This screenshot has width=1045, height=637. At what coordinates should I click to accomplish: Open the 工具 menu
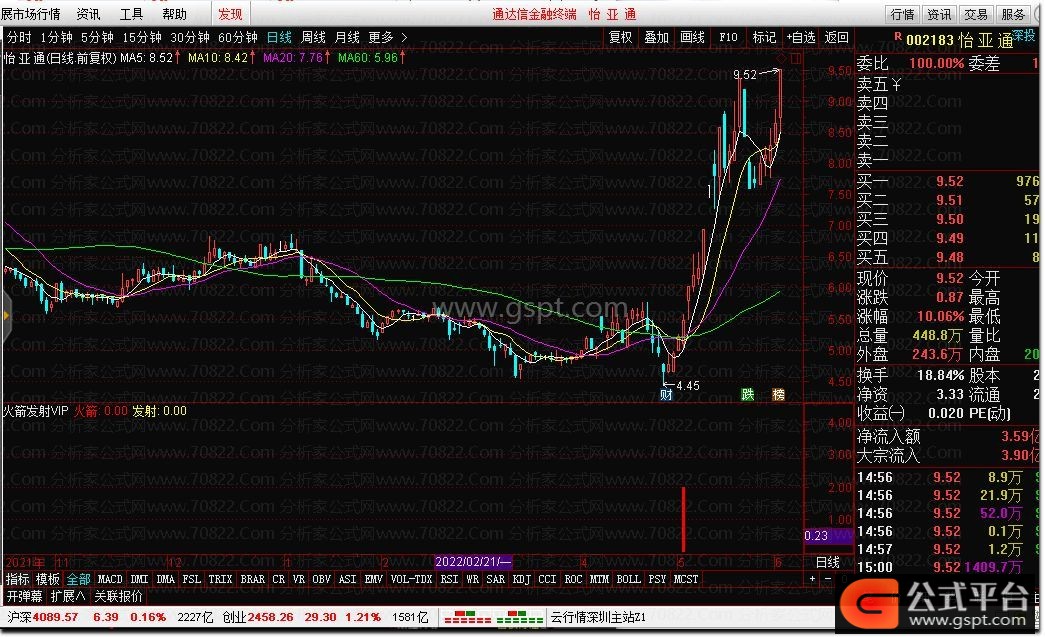131,14
